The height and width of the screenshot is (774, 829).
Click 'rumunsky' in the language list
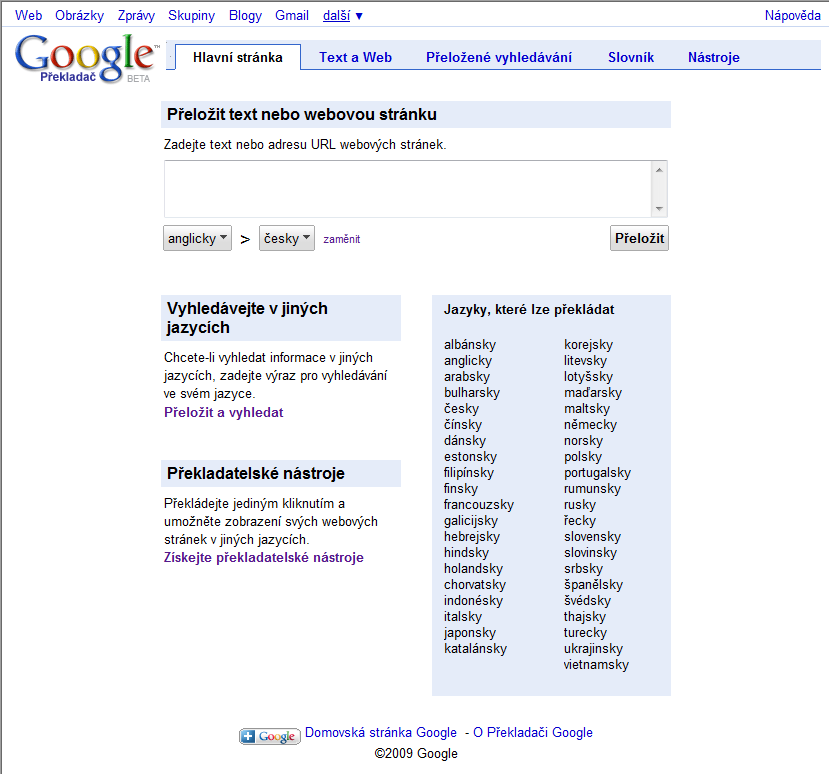(x=592, y=489)
